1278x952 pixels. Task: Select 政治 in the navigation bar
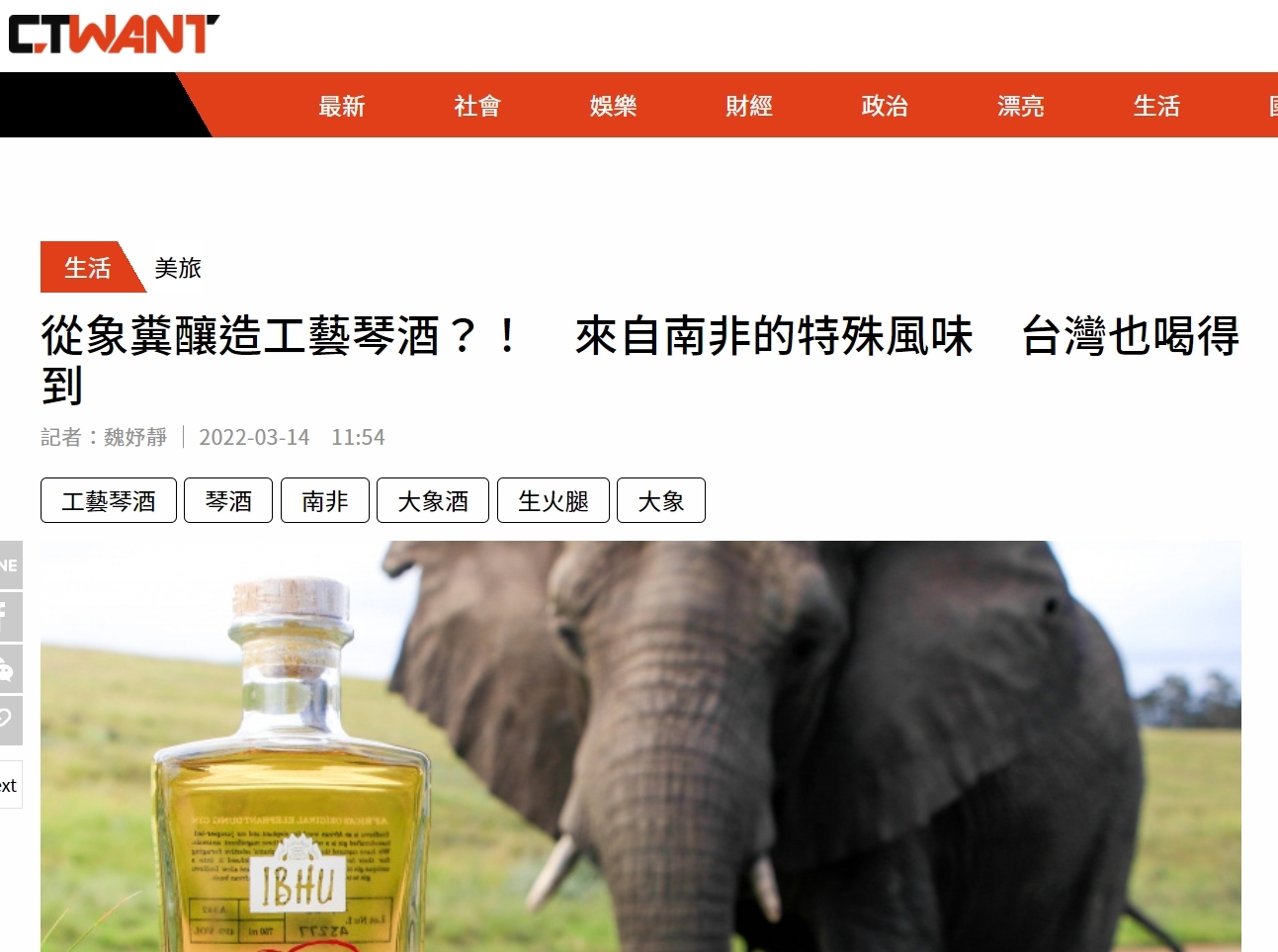click(885, 106)
